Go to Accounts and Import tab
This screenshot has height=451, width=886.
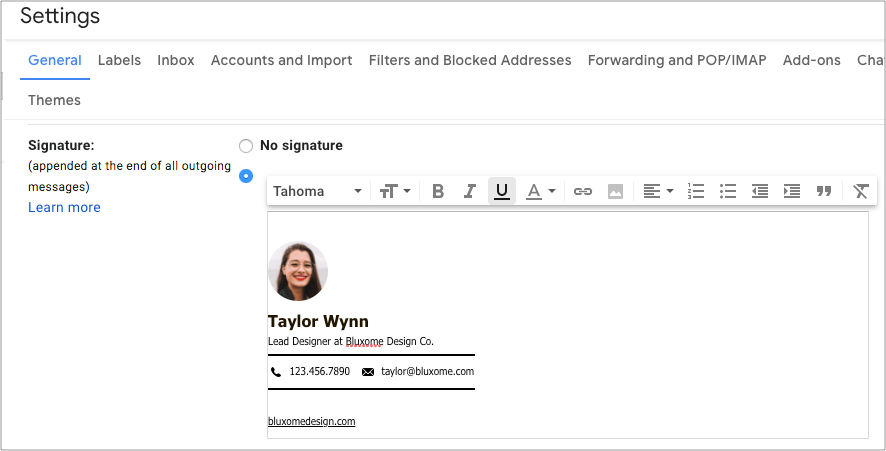pos(281,60)
